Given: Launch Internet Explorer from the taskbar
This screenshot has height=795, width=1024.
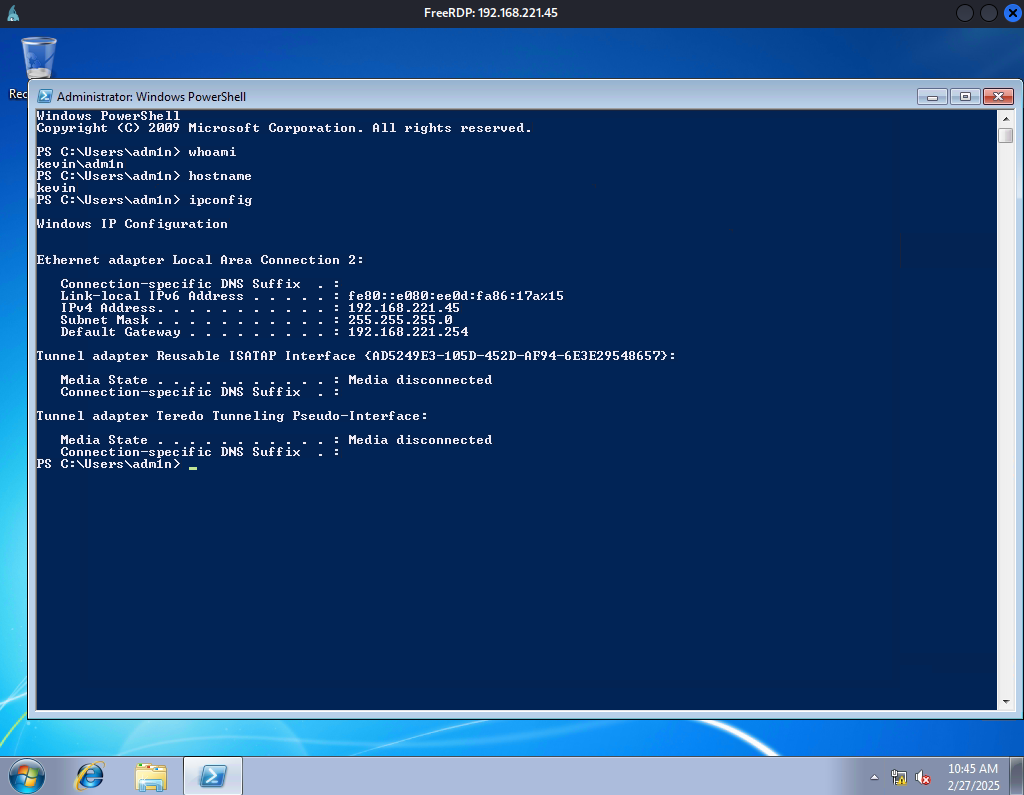Looking at the screenshot, I should [x=89, y=776].
